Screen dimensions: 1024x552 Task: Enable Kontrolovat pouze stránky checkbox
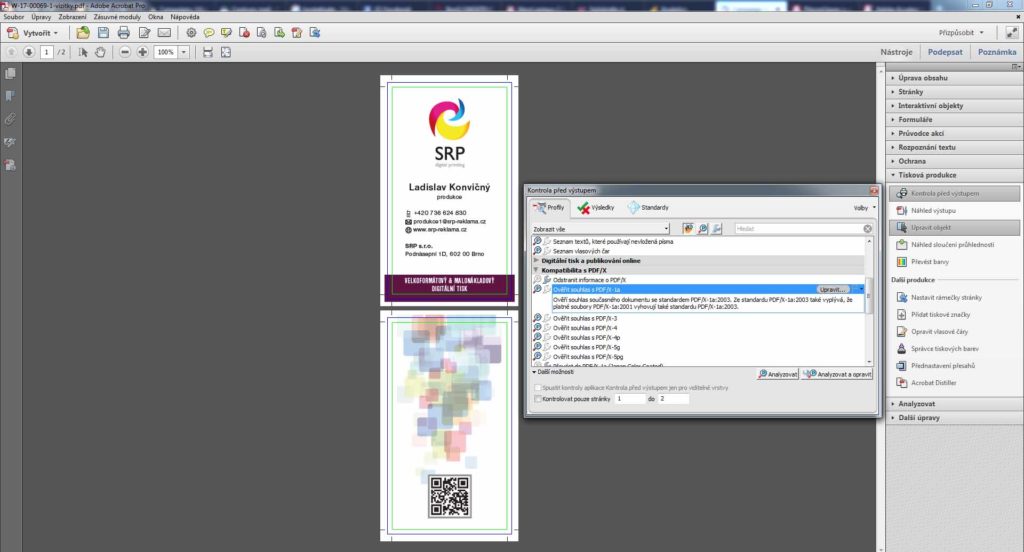538,398
